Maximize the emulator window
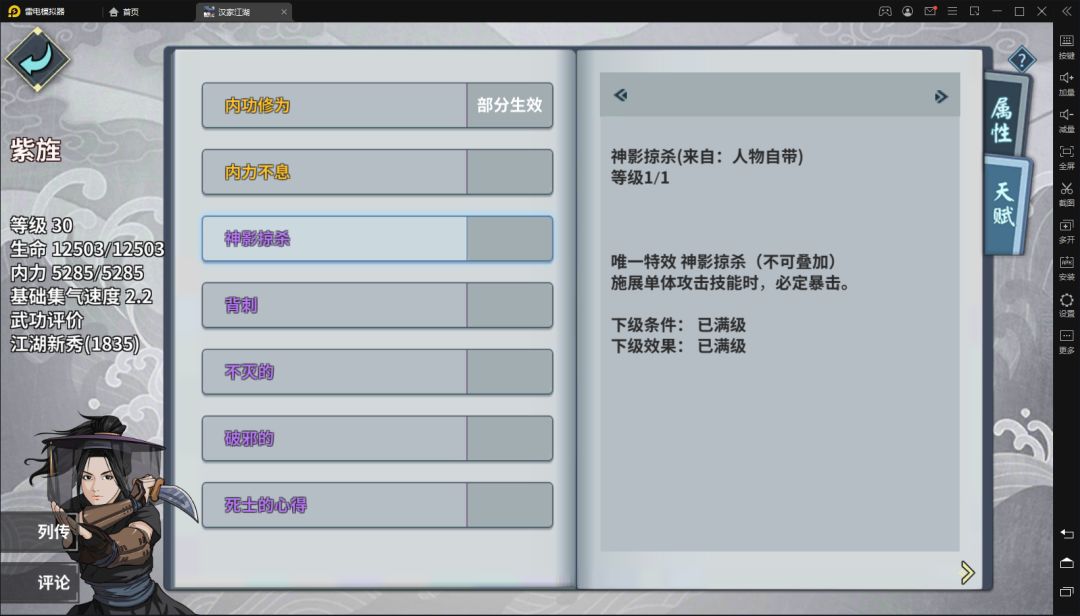This screenshot has width=1080, height=616. tap(1019, 11)
